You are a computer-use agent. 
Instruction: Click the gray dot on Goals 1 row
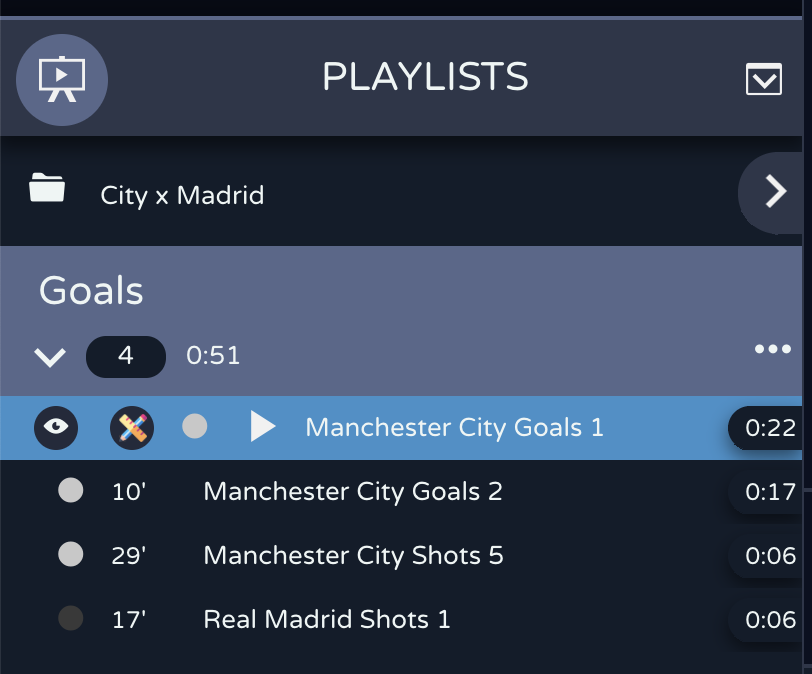195,427
